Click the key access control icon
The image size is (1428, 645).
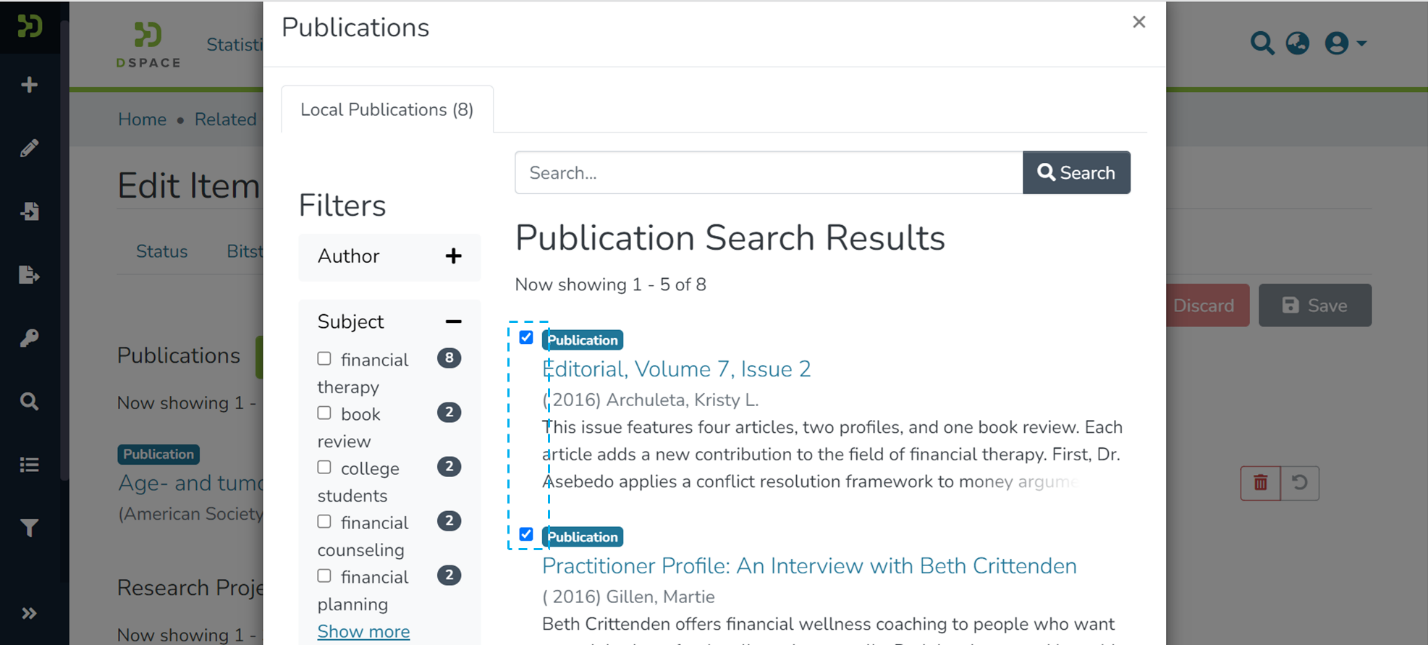point(29,339)
